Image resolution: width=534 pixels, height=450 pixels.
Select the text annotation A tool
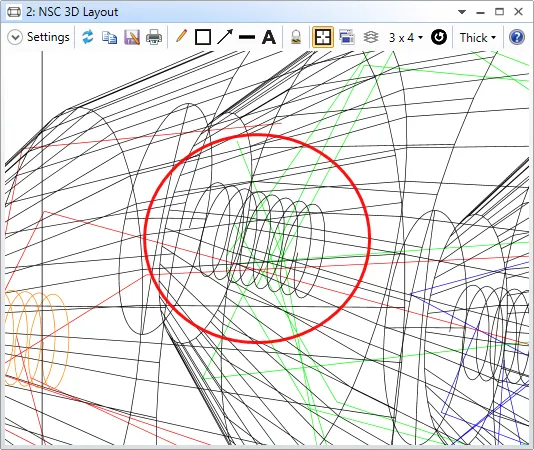pyautogui.click(x=269, y=37)
